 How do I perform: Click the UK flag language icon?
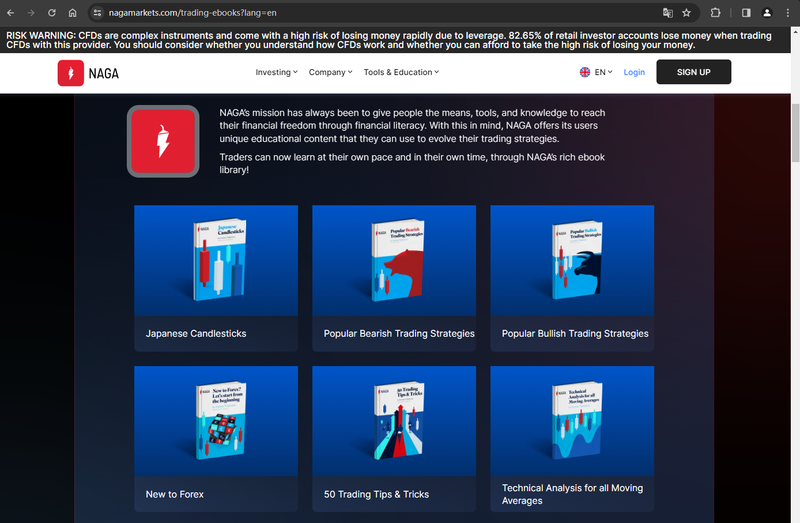point(585,72)
